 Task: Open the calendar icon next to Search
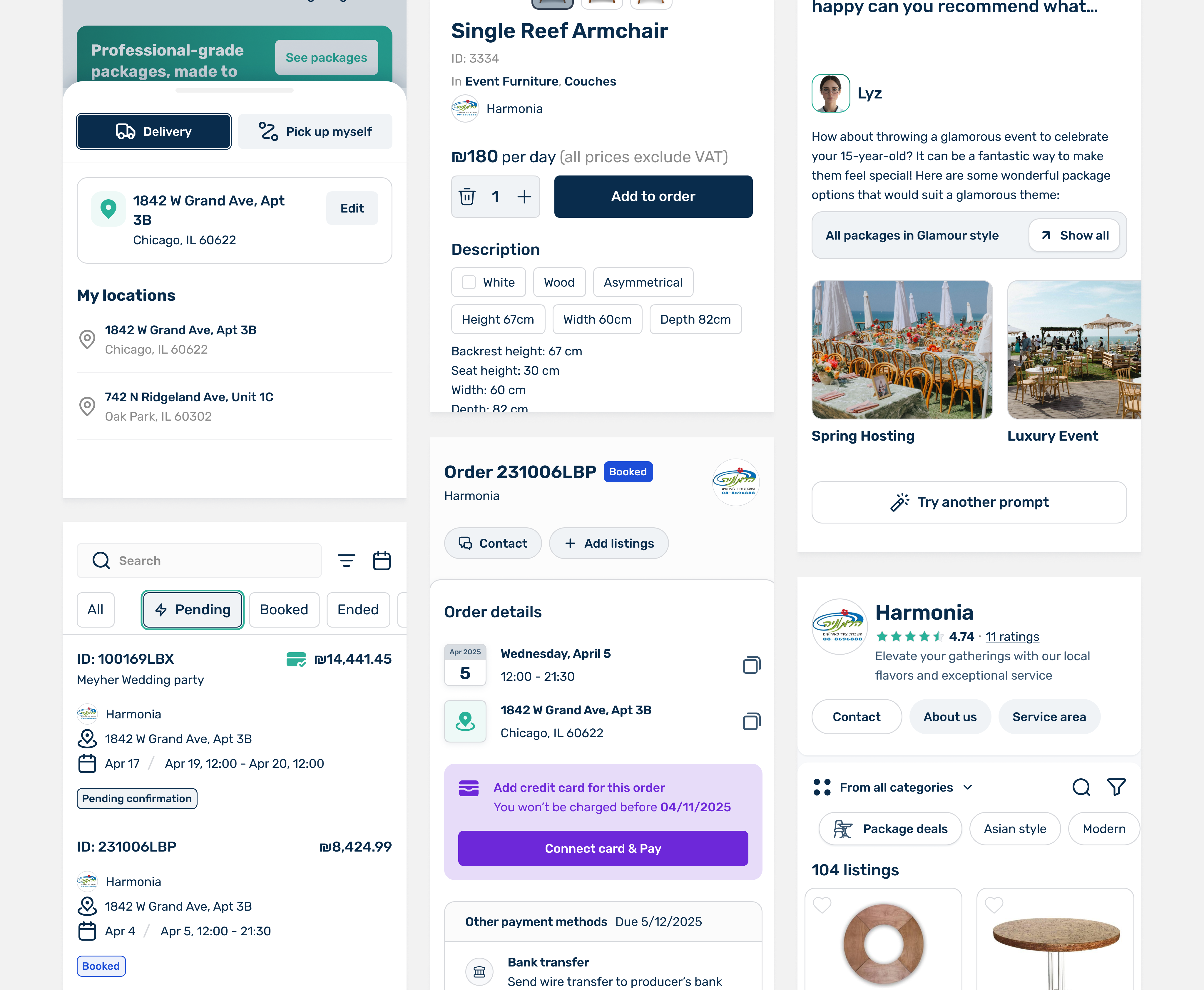(x=382, y=561)
